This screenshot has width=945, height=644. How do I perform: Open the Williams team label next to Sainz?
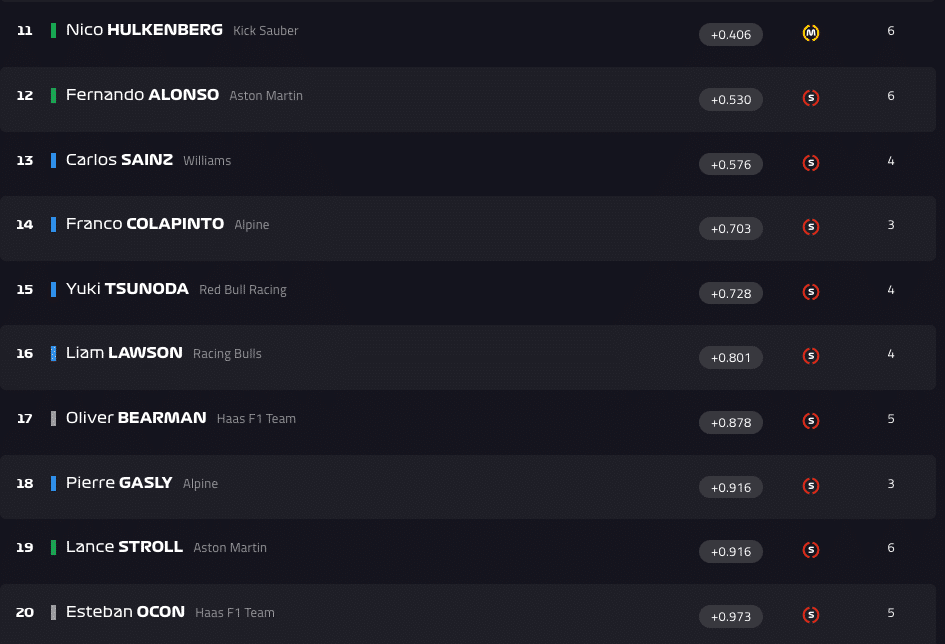pos(207,161)
